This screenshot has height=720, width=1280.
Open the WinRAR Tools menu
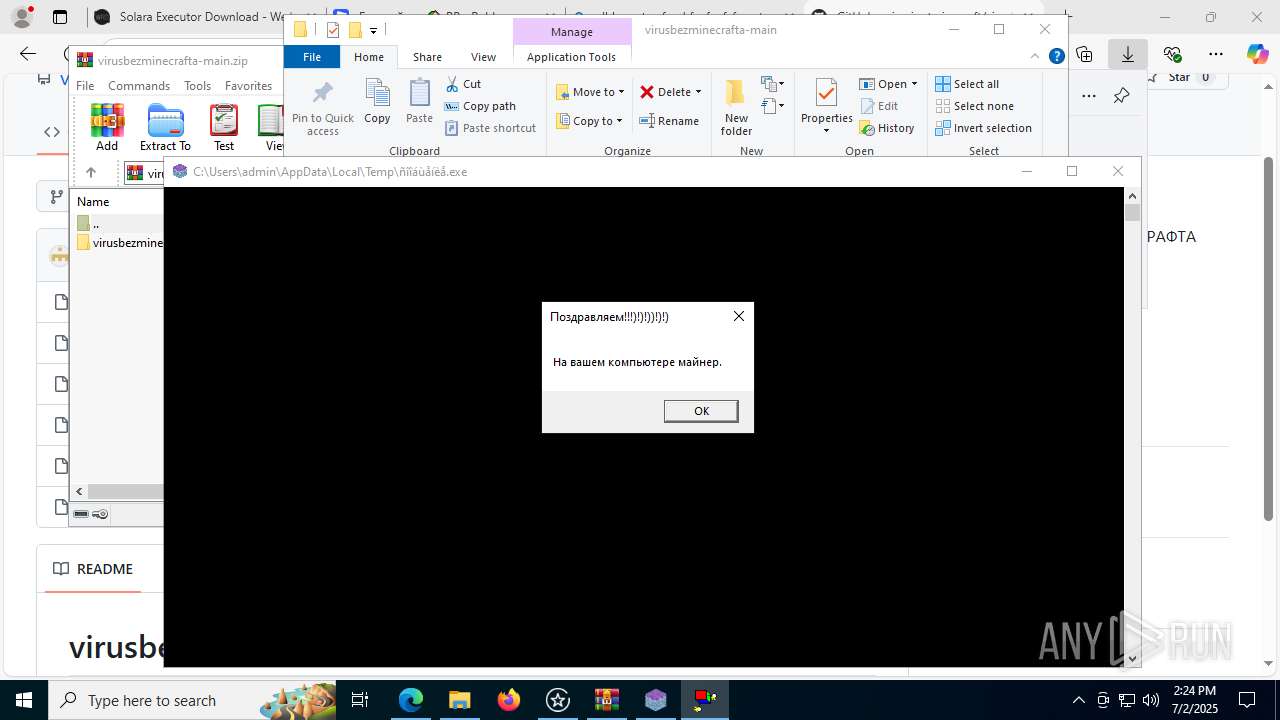197,86
